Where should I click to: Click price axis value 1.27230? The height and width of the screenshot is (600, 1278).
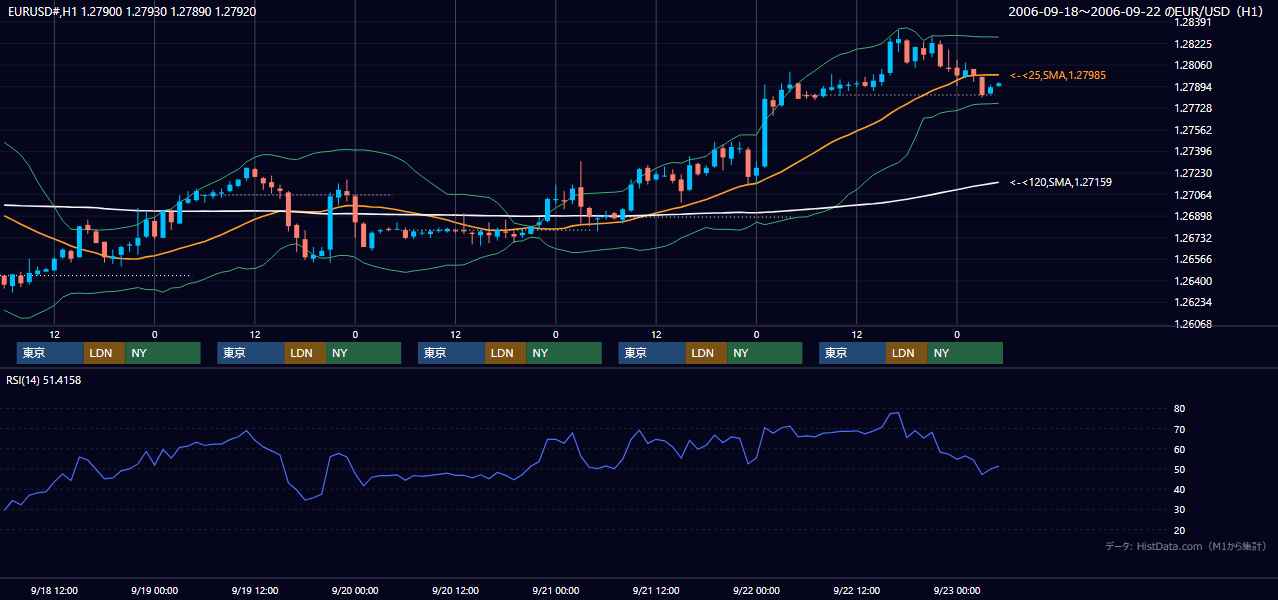[x=1193, y=173]
